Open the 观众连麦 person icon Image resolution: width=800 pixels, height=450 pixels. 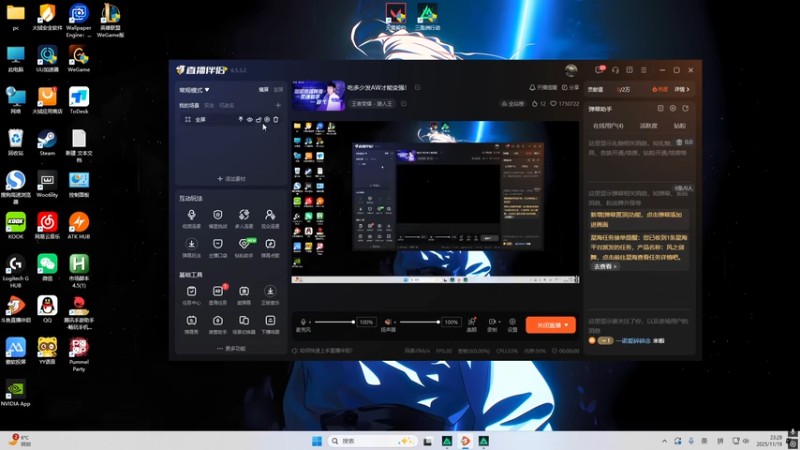tap(270, 215)
